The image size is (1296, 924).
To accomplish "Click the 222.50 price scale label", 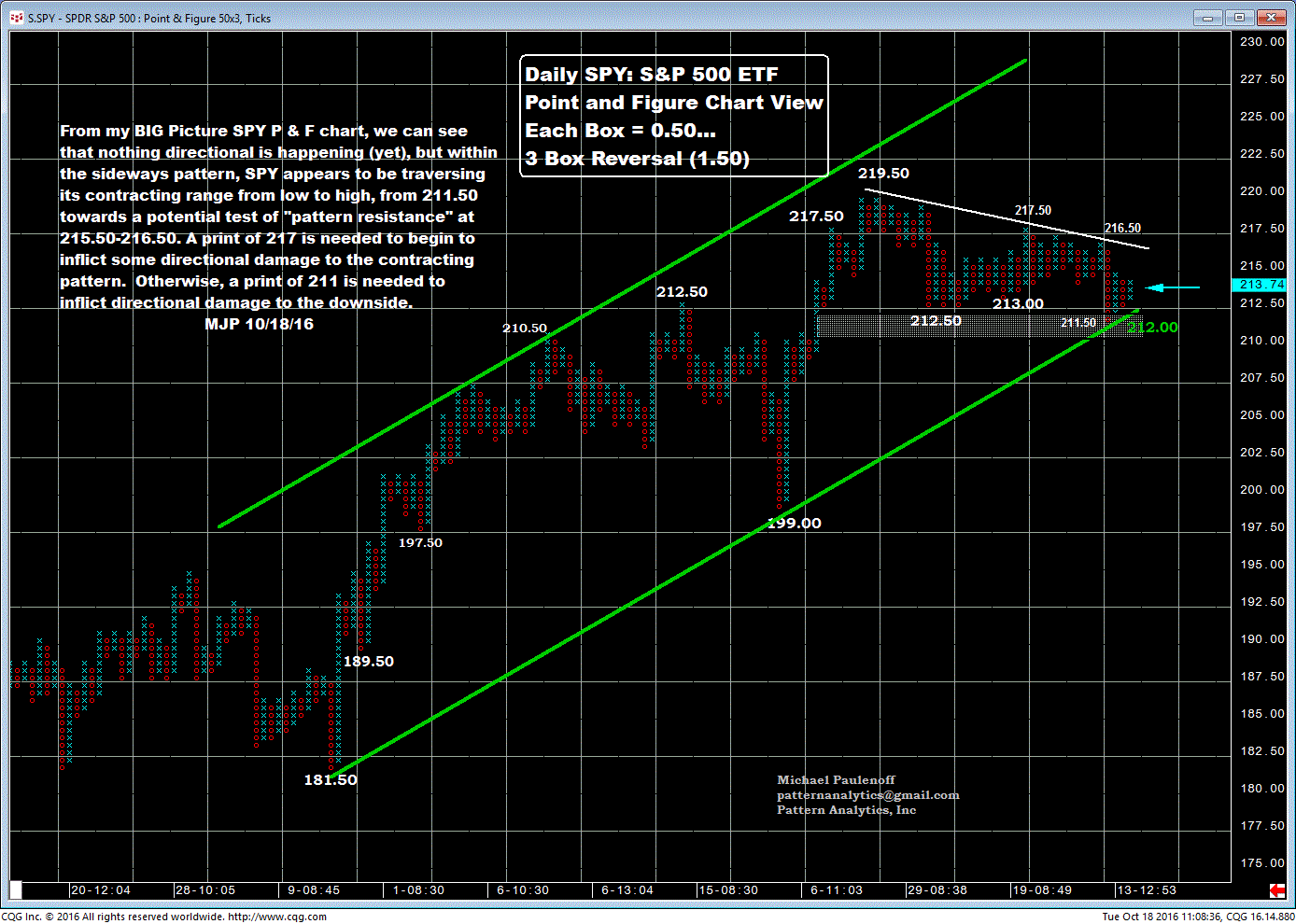I will point(1262,154).
